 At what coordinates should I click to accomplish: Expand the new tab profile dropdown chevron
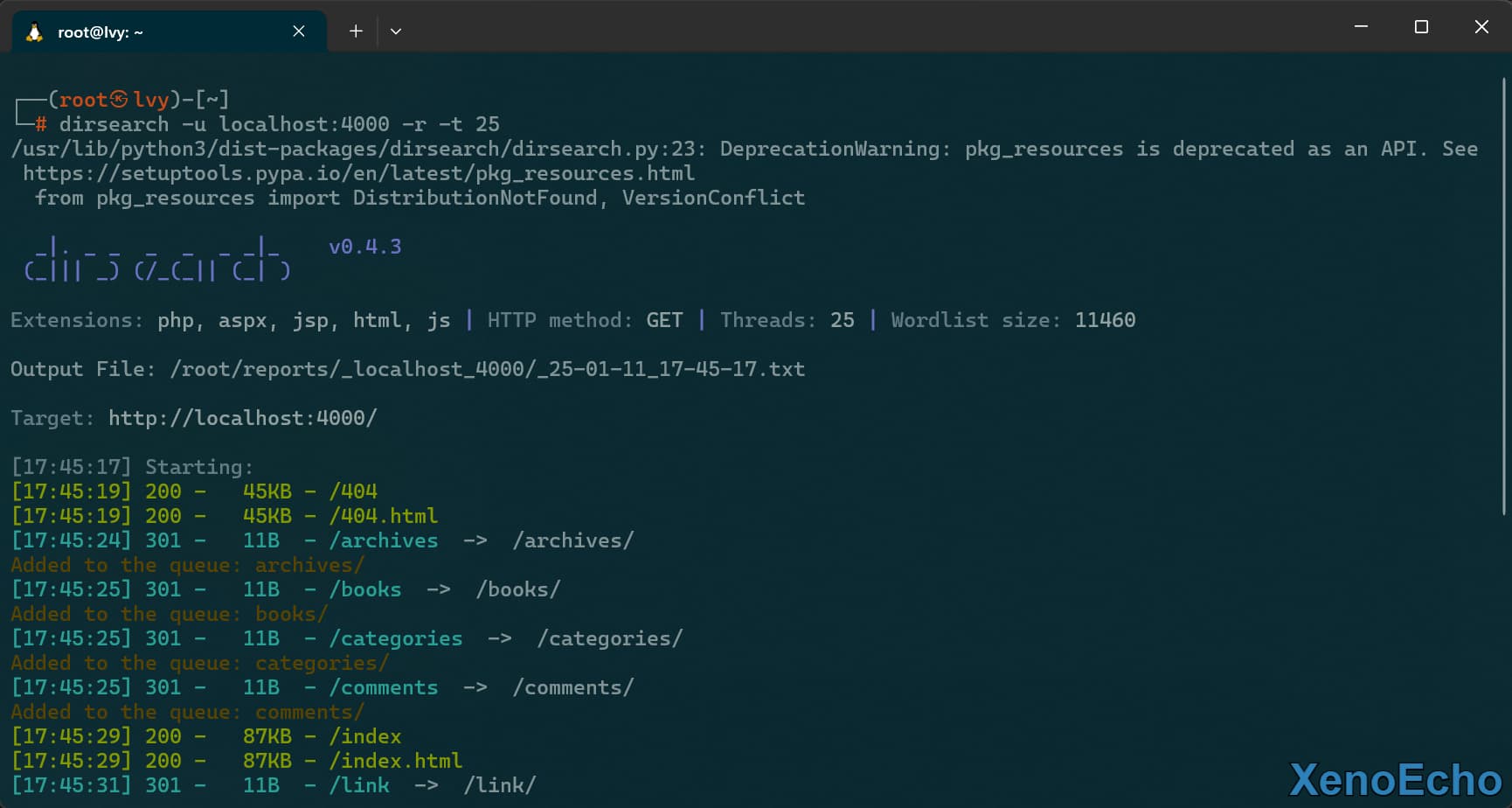coord(396,31)
